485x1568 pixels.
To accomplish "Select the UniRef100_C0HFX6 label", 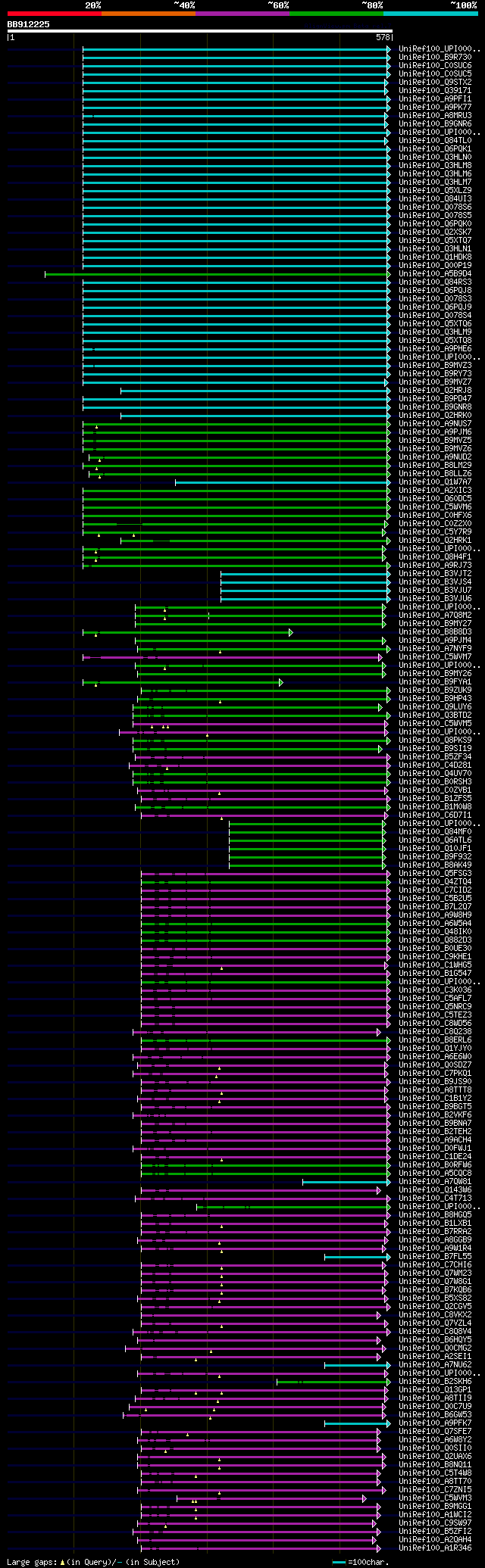I will pyautogui.click(x=435, y=515).
